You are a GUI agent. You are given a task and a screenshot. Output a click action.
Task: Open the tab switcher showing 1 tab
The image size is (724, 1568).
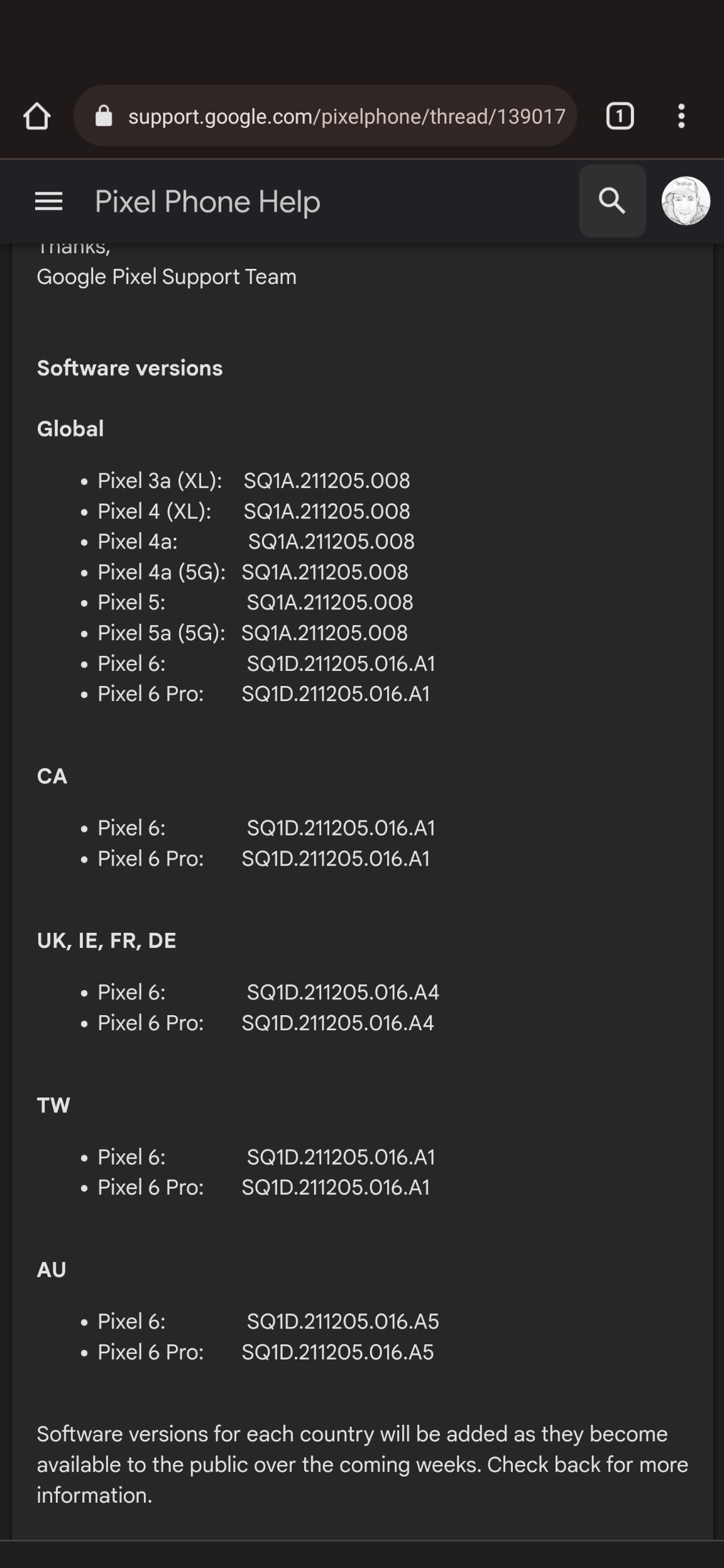[620, 116]
